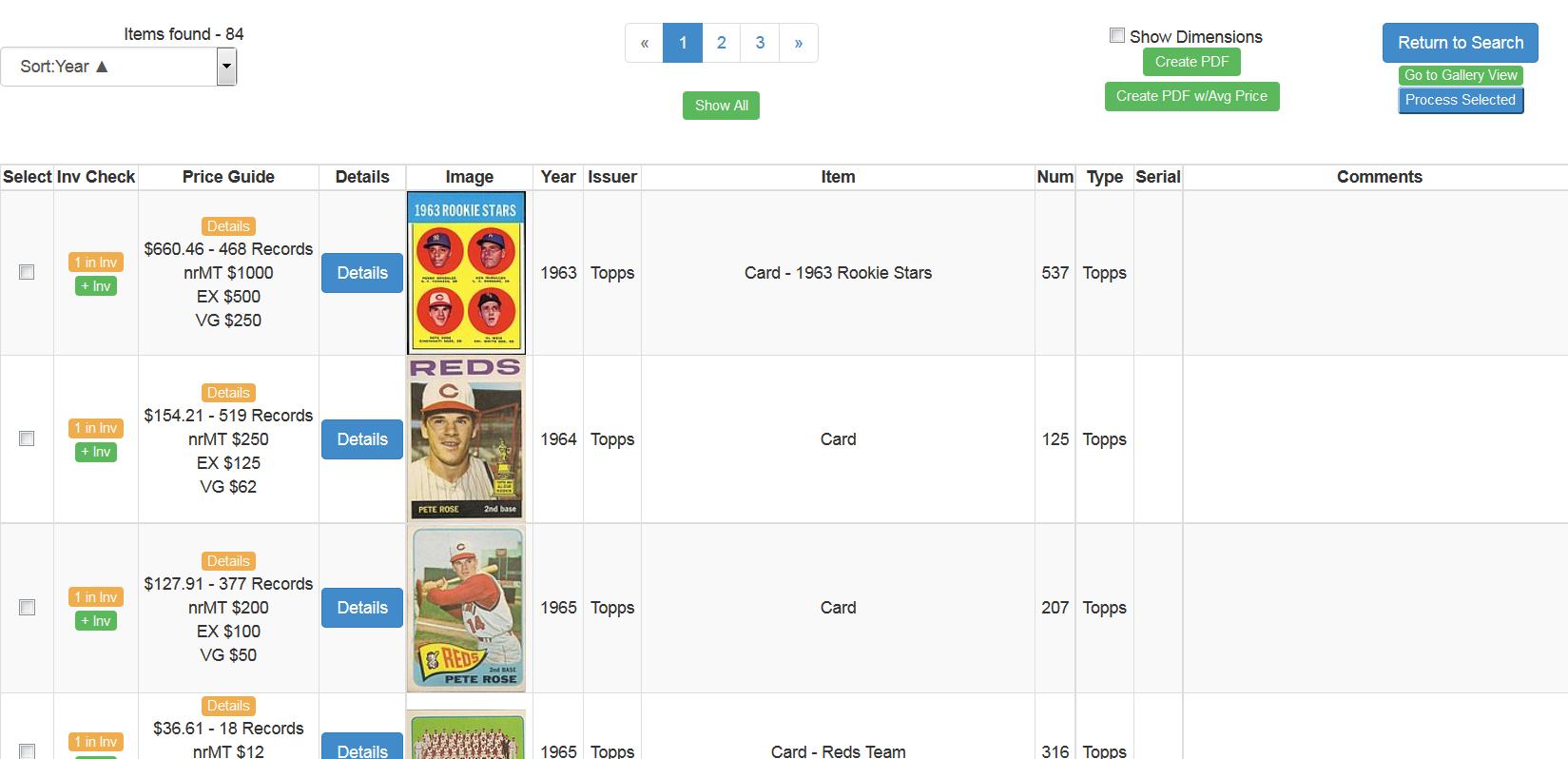1568x759 pixels.
Task: Open price guide Details for $154.21 item
Action: pyautogui.click(x=228, y=393)
